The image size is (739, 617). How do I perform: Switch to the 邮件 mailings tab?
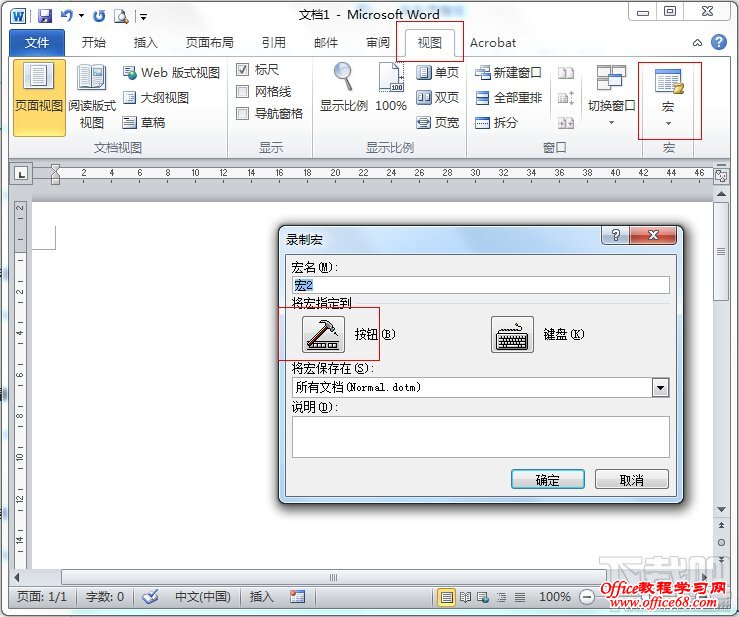[x=326, y=43]
